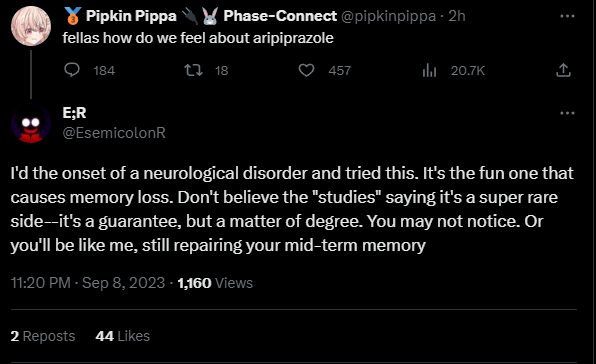
Task: View the 44 Likes list
Action: pyautogui.click(x=122, y=336)
